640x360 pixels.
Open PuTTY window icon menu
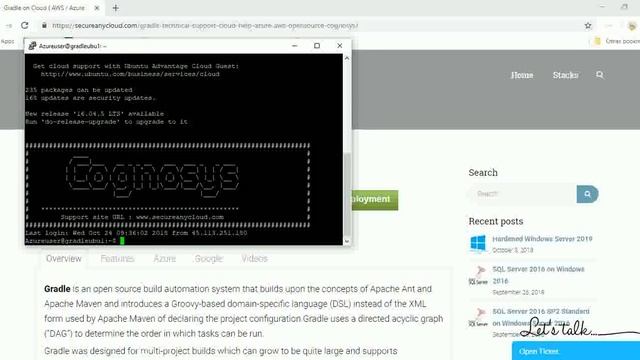pyautogui.click(x=32, y=46)
